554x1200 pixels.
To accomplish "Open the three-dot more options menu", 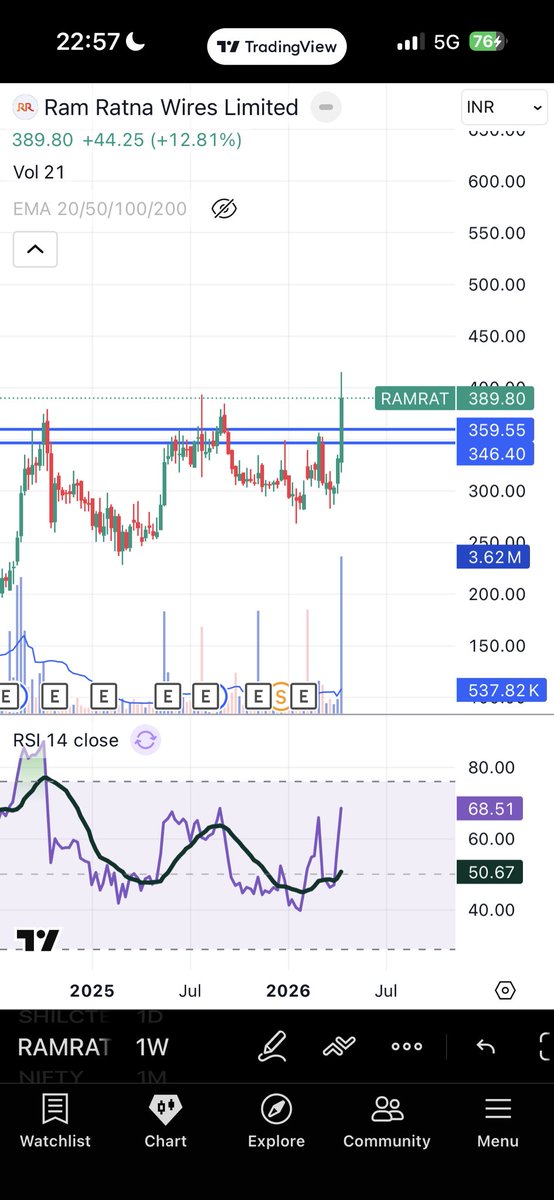I will click(407, 1047).
